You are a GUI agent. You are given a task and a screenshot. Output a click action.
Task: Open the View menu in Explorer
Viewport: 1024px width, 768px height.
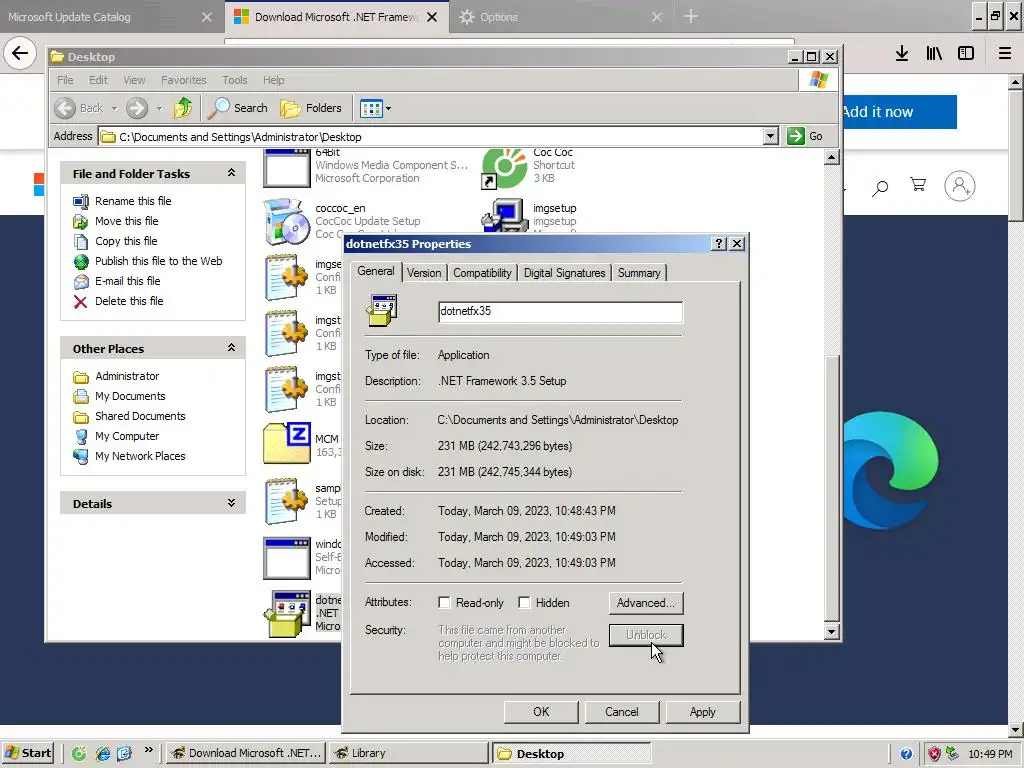pos(135,80)
